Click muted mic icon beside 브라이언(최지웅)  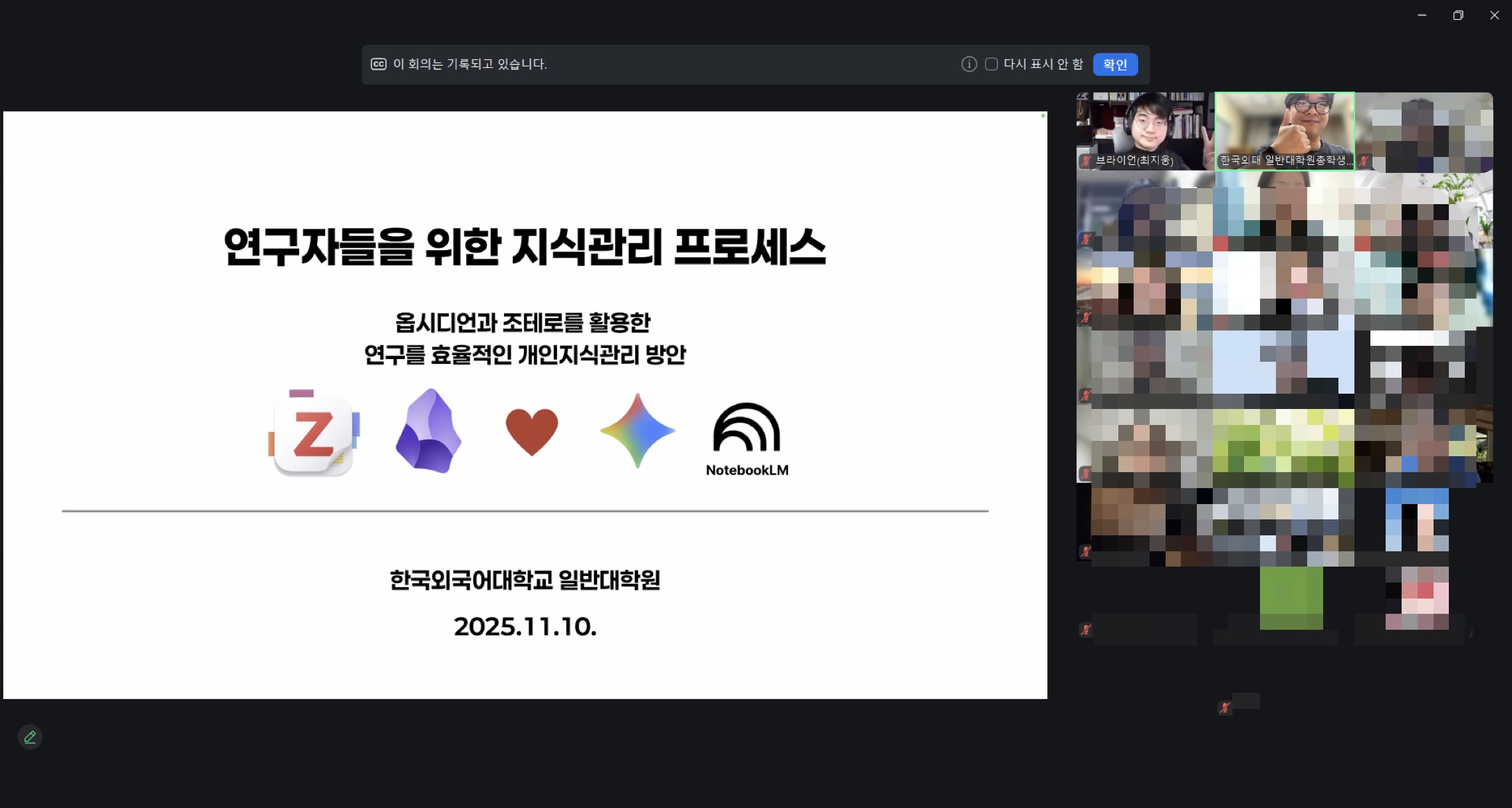pyautogui.click(x=1086, y=160)
